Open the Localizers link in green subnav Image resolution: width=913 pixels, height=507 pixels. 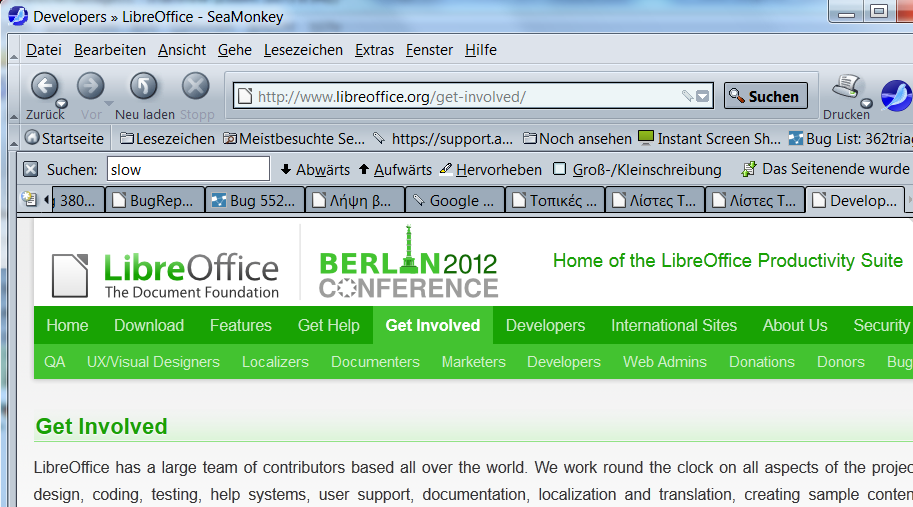point(275,362)
